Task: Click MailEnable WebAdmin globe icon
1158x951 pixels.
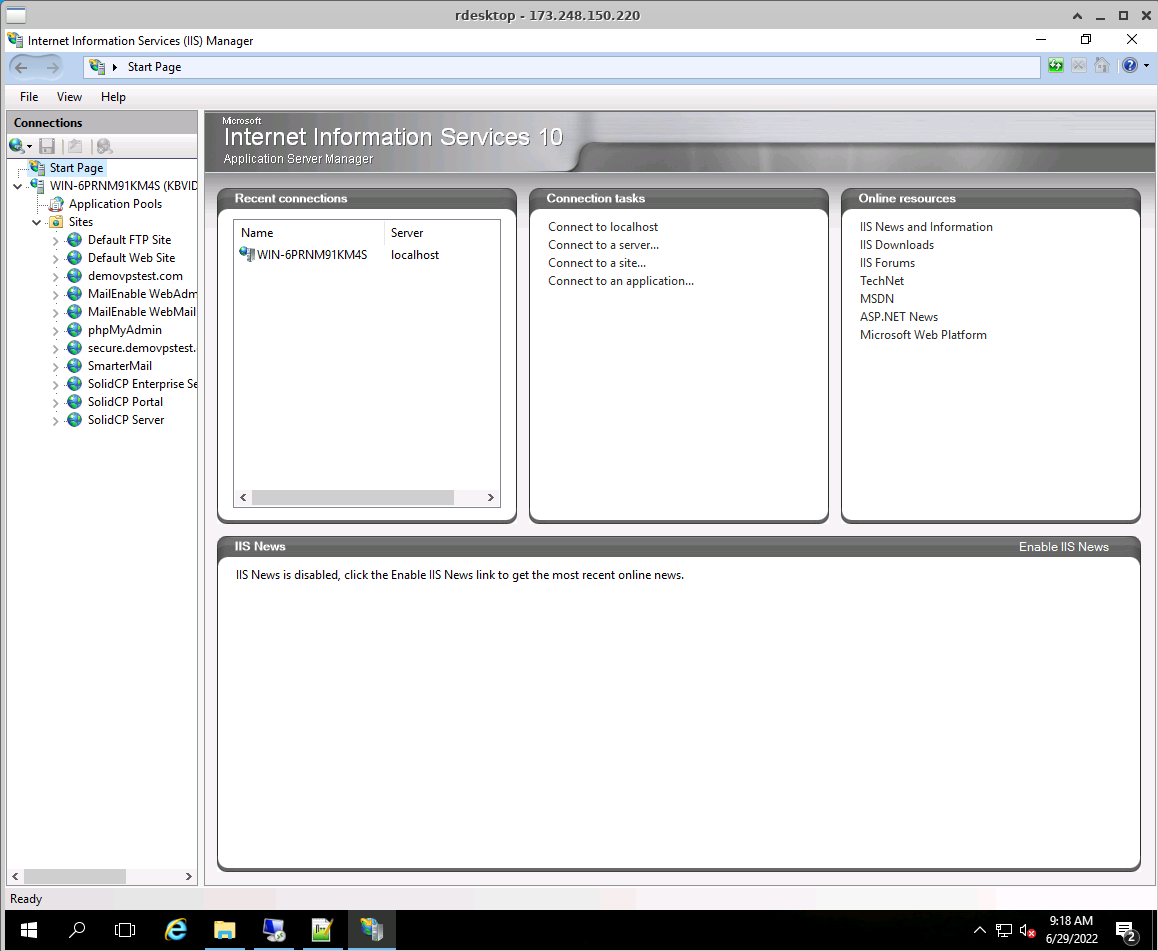Action: 75,293
